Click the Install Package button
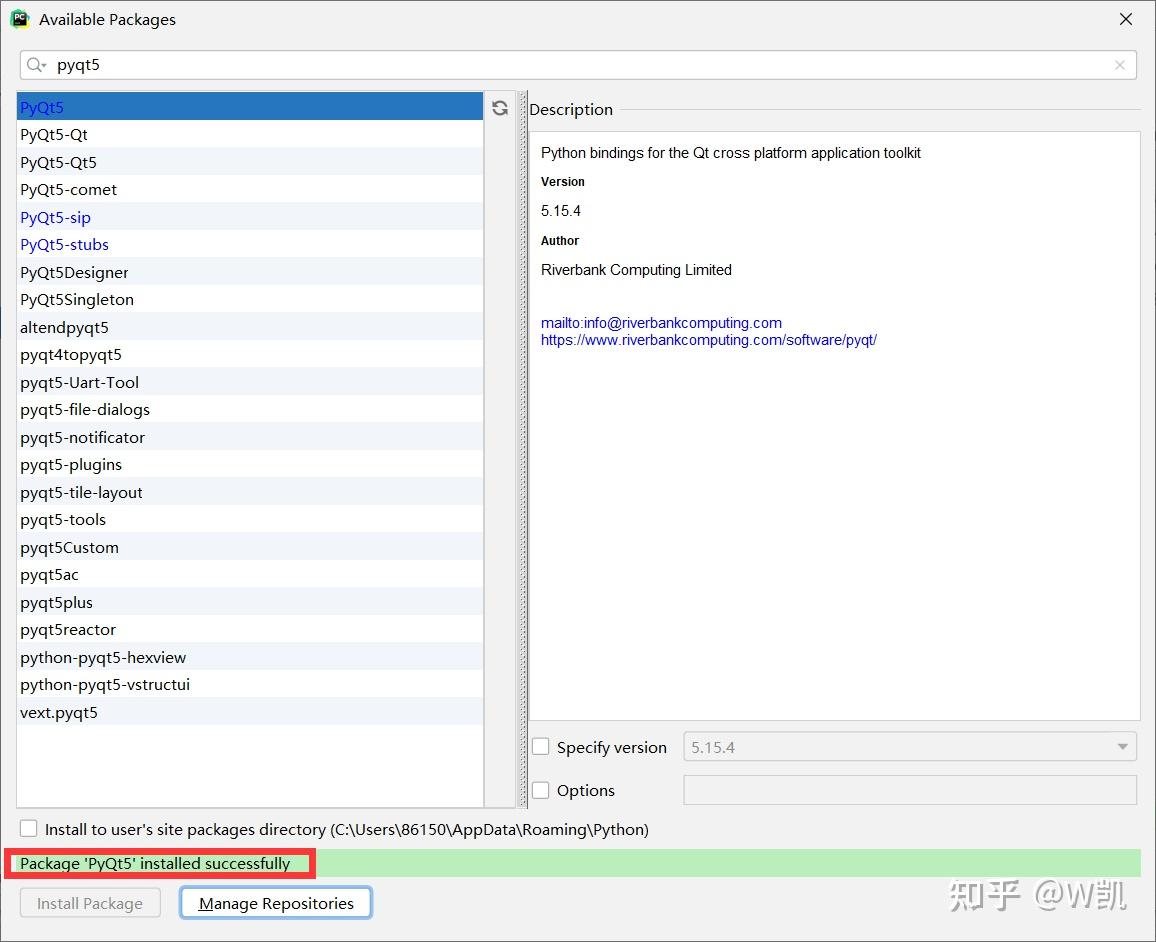 90,903
